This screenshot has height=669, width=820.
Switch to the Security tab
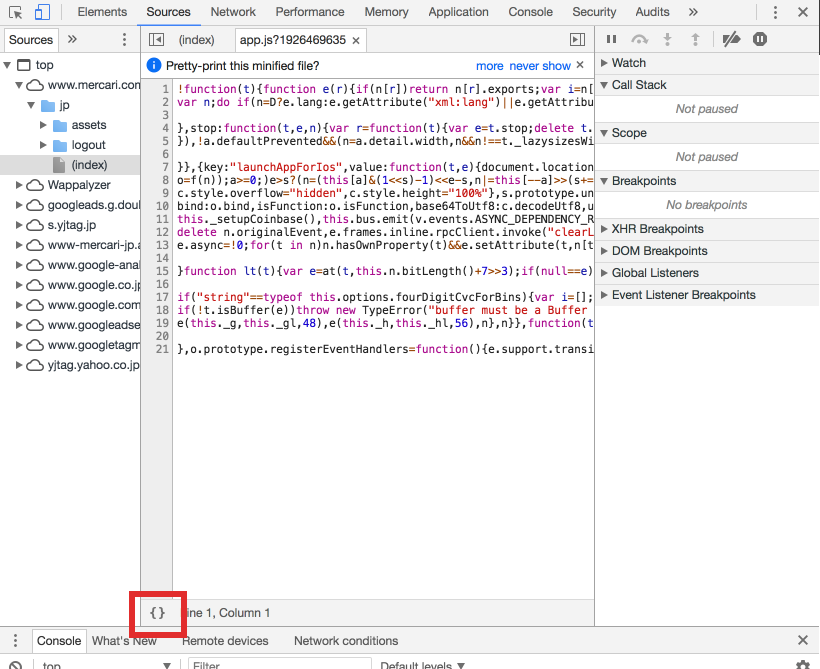[x=594, y=12]
